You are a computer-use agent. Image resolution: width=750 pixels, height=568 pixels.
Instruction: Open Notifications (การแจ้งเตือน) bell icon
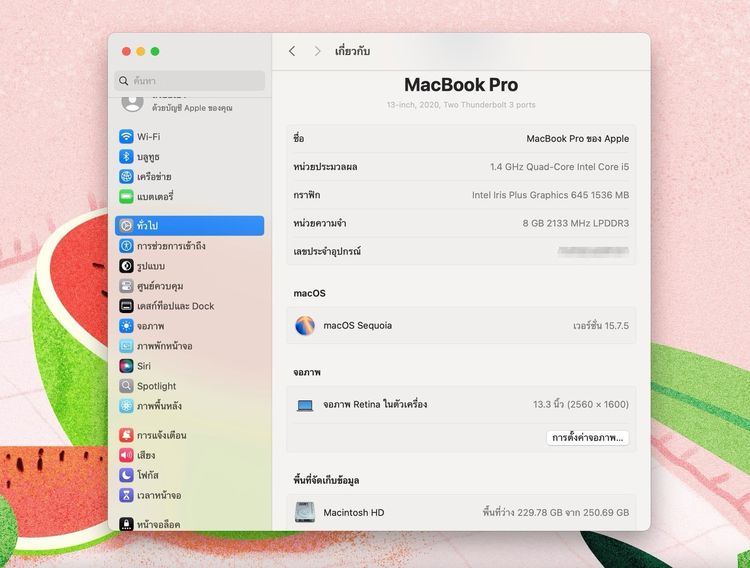126,435
